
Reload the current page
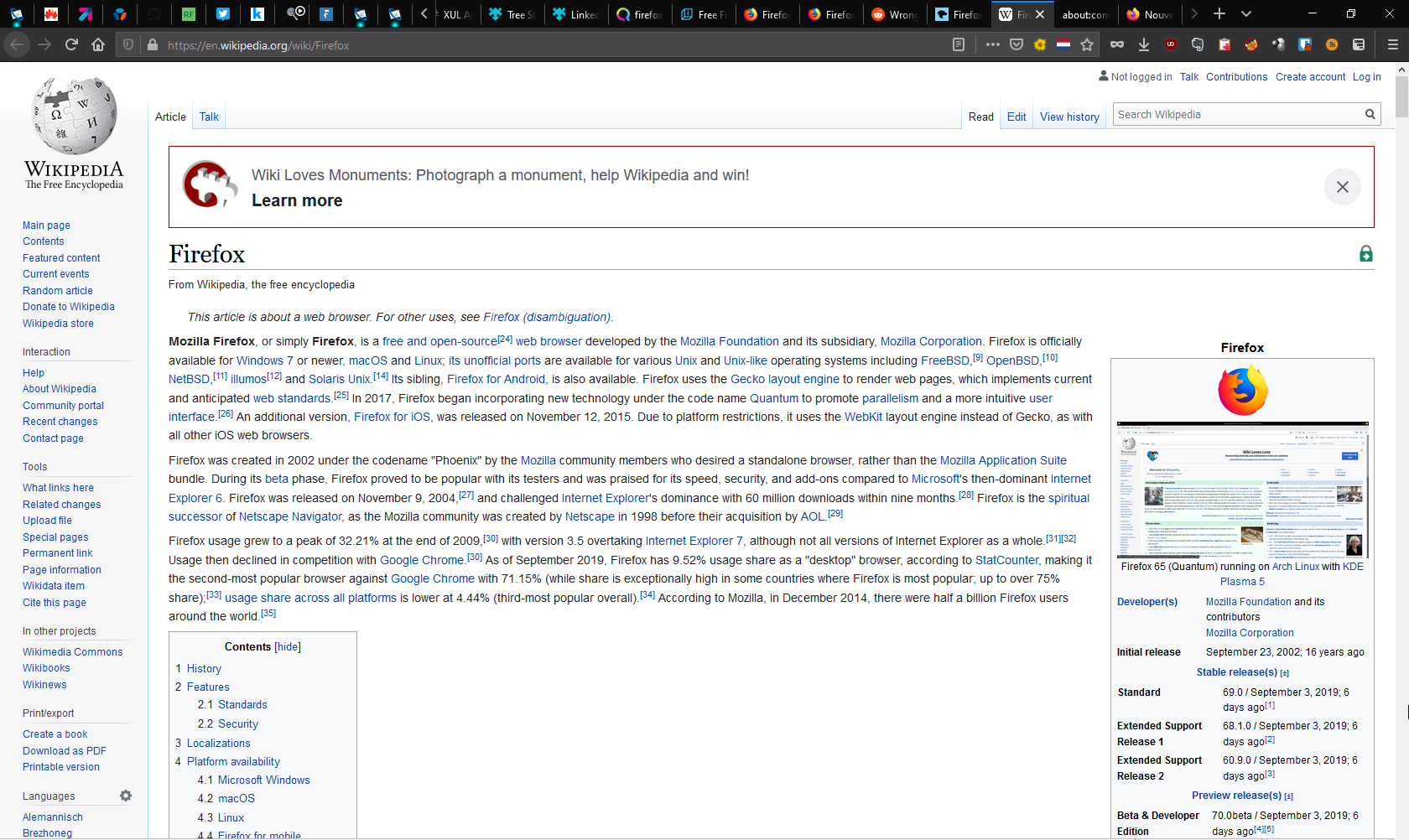click(71, 44)
